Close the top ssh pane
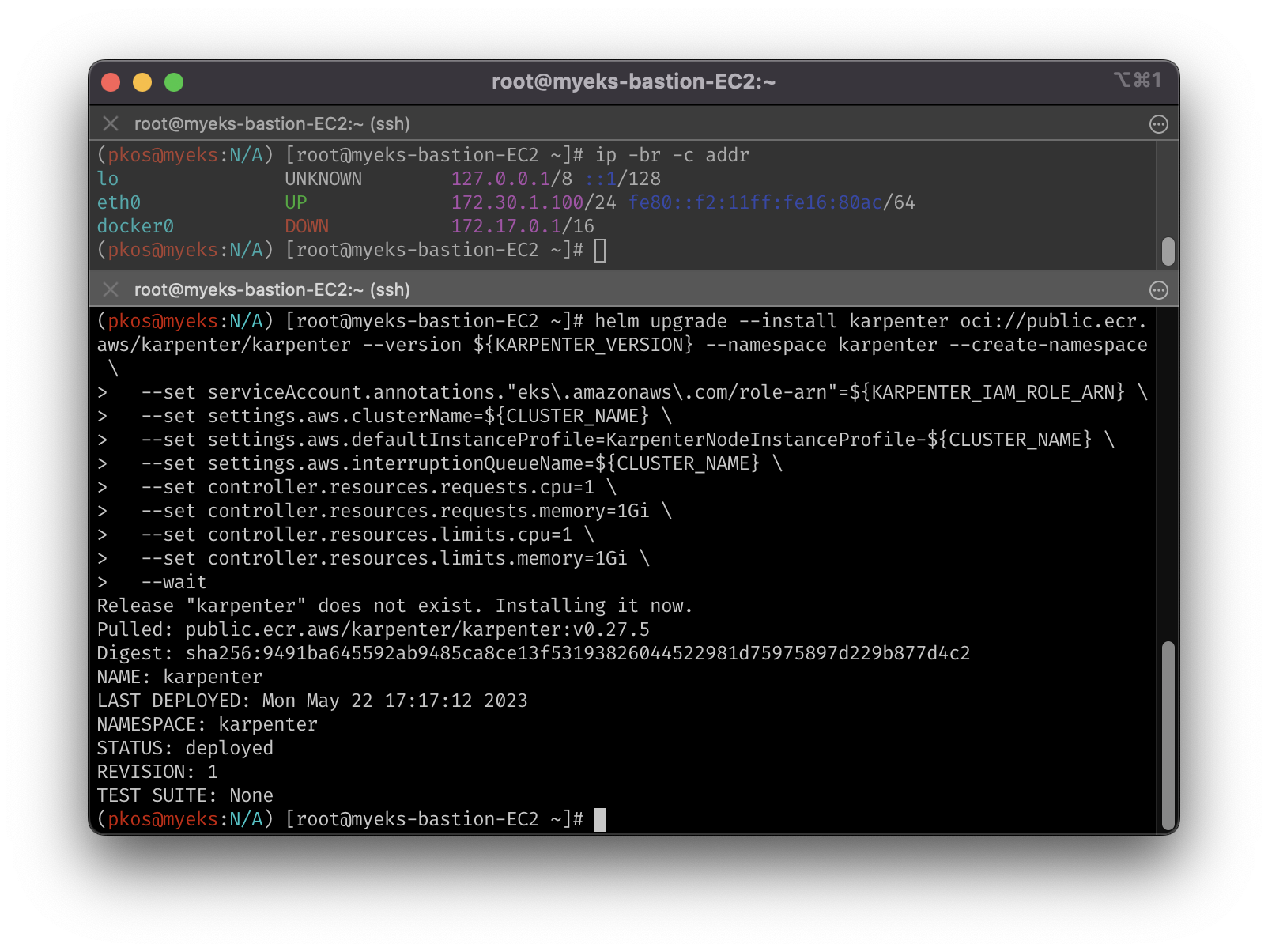Image resolution: width=1268 pixels, height=952 pixels. click(x=111, y=123)
